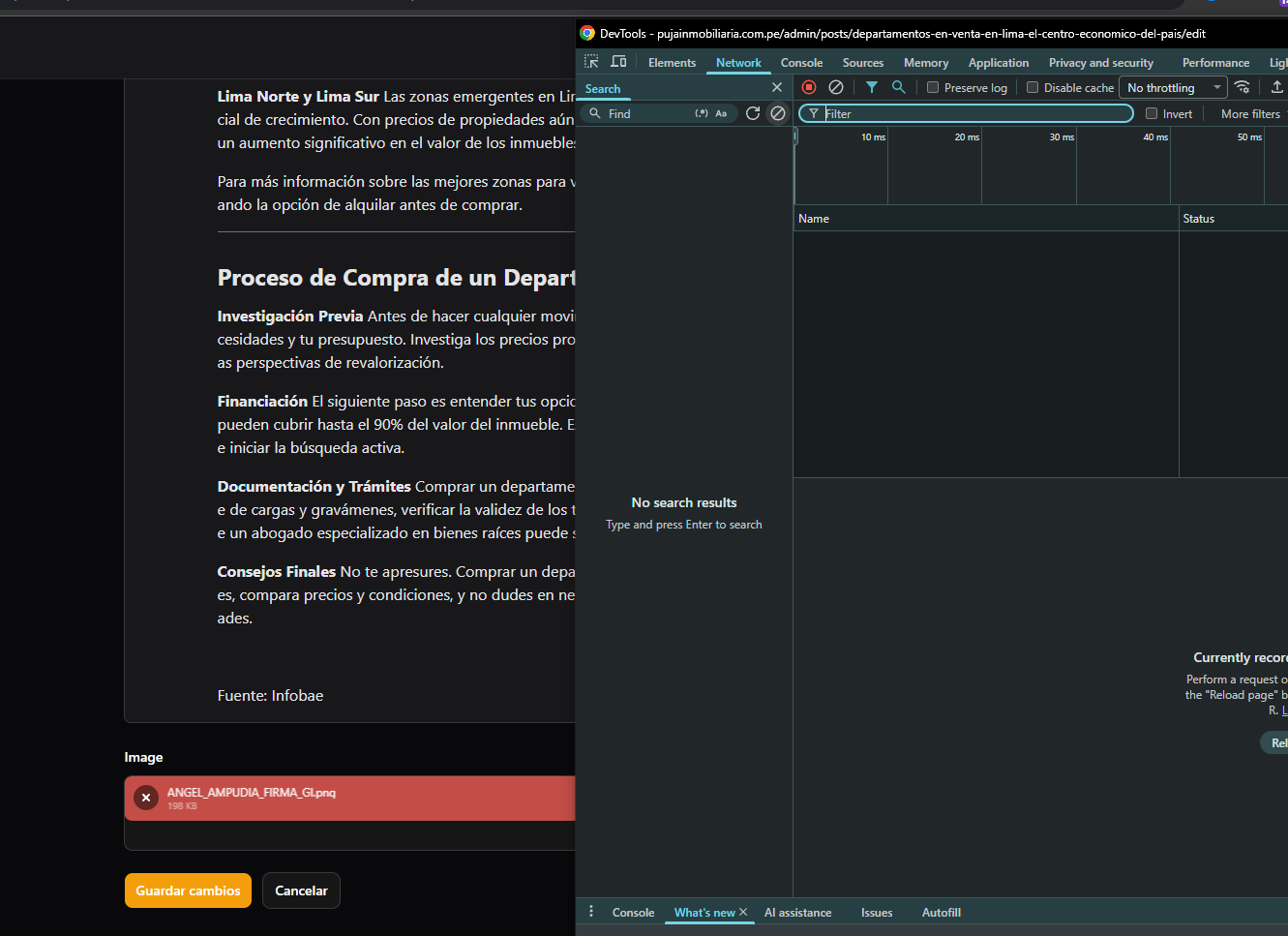Screen dimensions: 1288x936
Task: Click the 'No search results' message
Action: coord(684,502)
